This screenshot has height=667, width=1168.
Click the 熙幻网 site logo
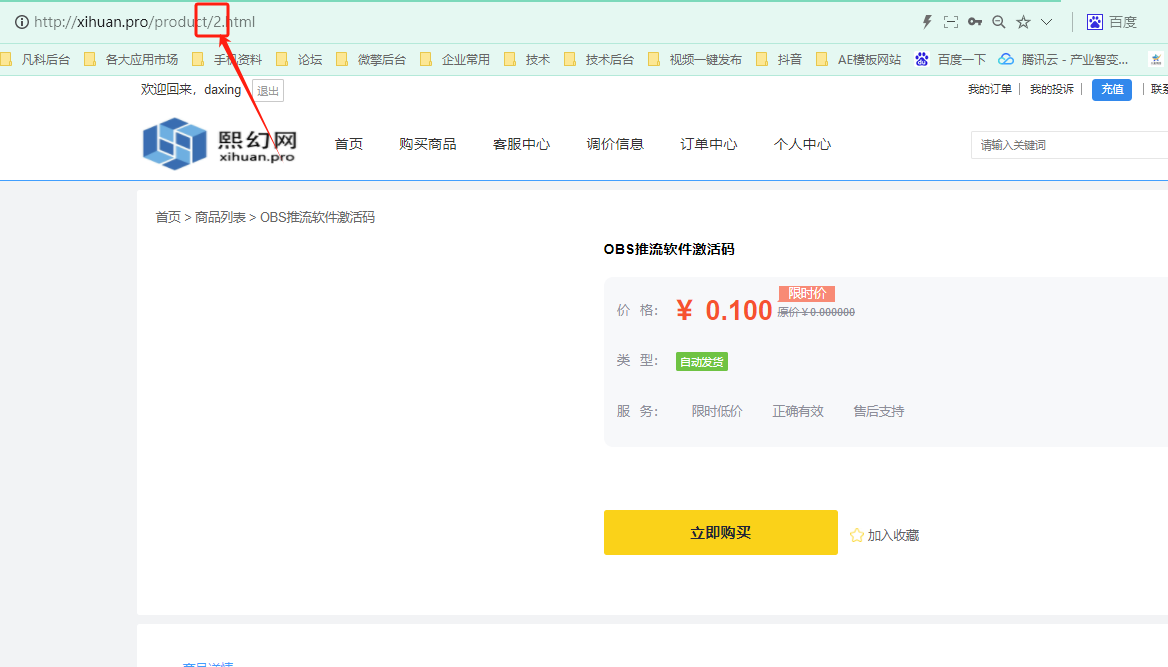coord(220,144)
